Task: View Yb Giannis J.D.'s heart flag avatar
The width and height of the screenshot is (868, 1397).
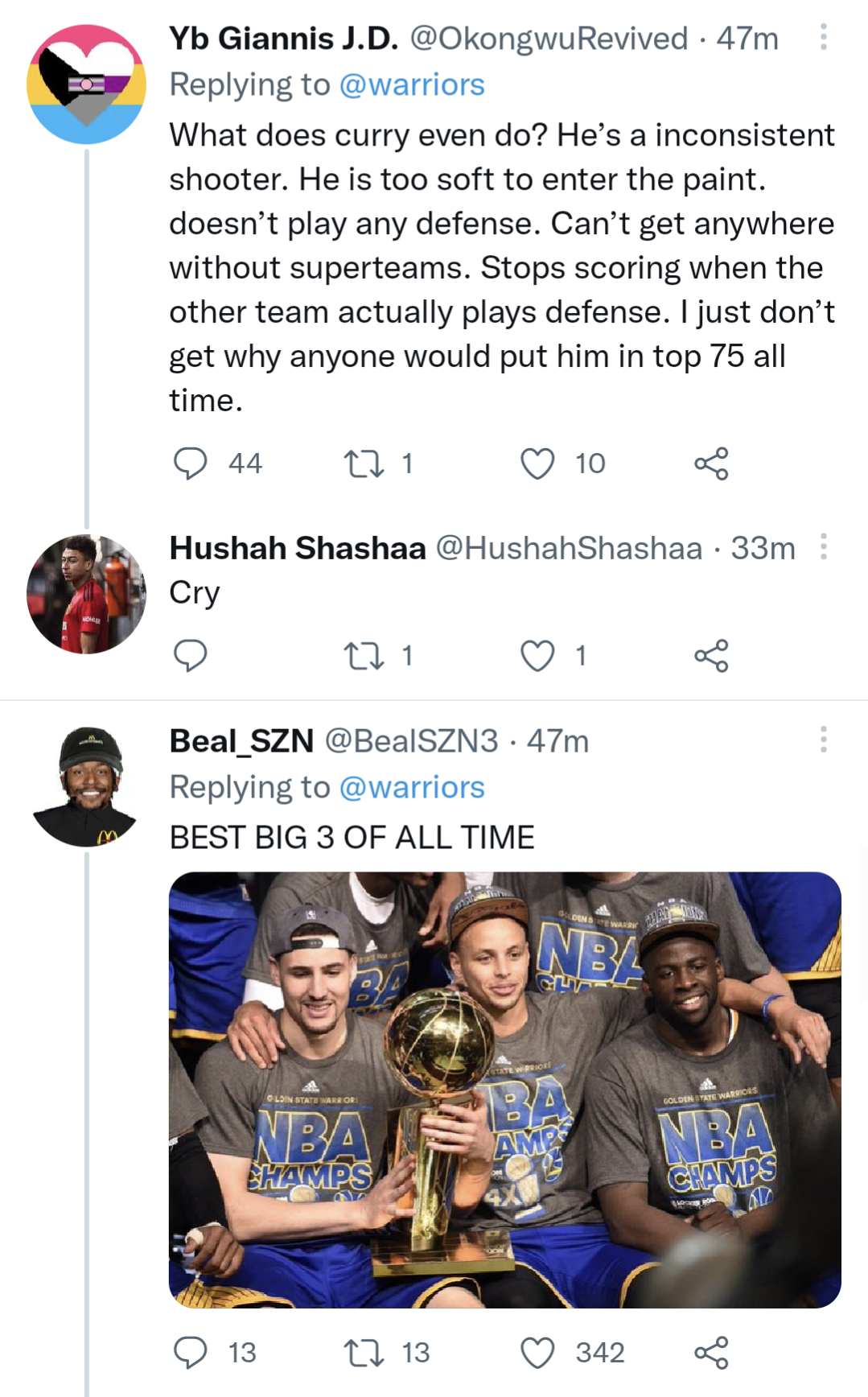Action: coord(86,84)
